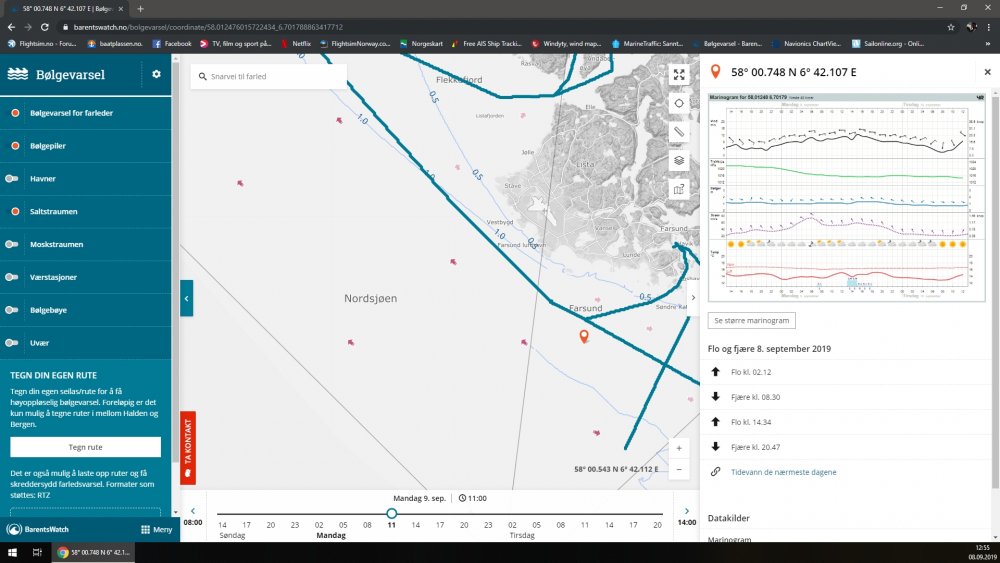Go back in browser history

coord(11,27)
